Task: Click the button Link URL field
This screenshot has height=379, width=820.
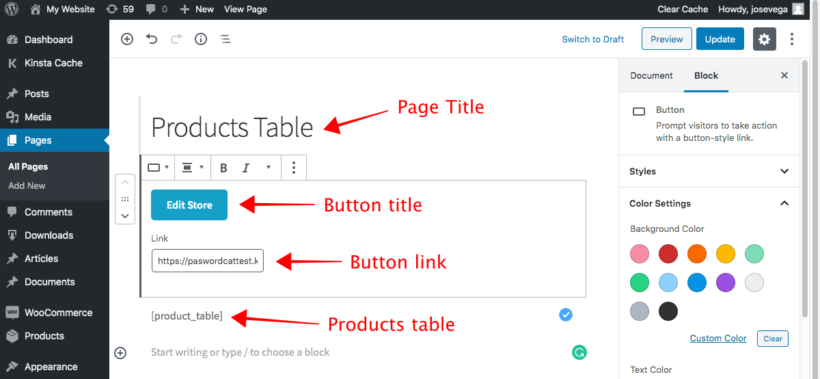Action: tap(208, 260)
